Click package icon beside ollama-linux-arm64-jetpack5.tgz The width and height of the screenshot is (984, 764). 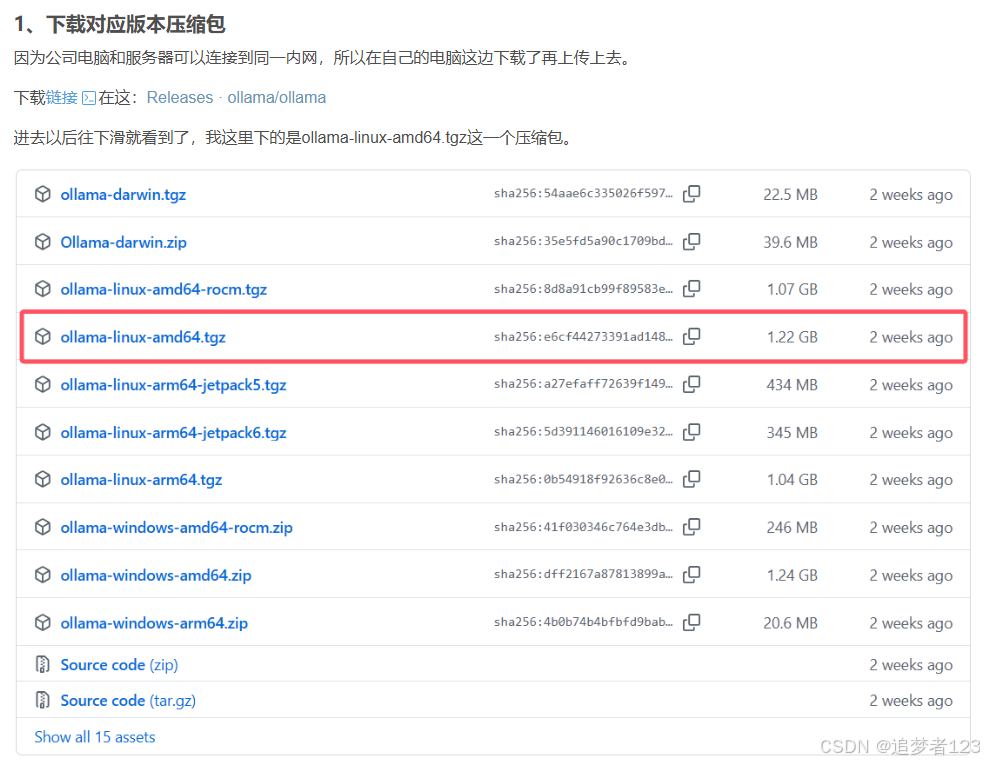click(43, 384)
